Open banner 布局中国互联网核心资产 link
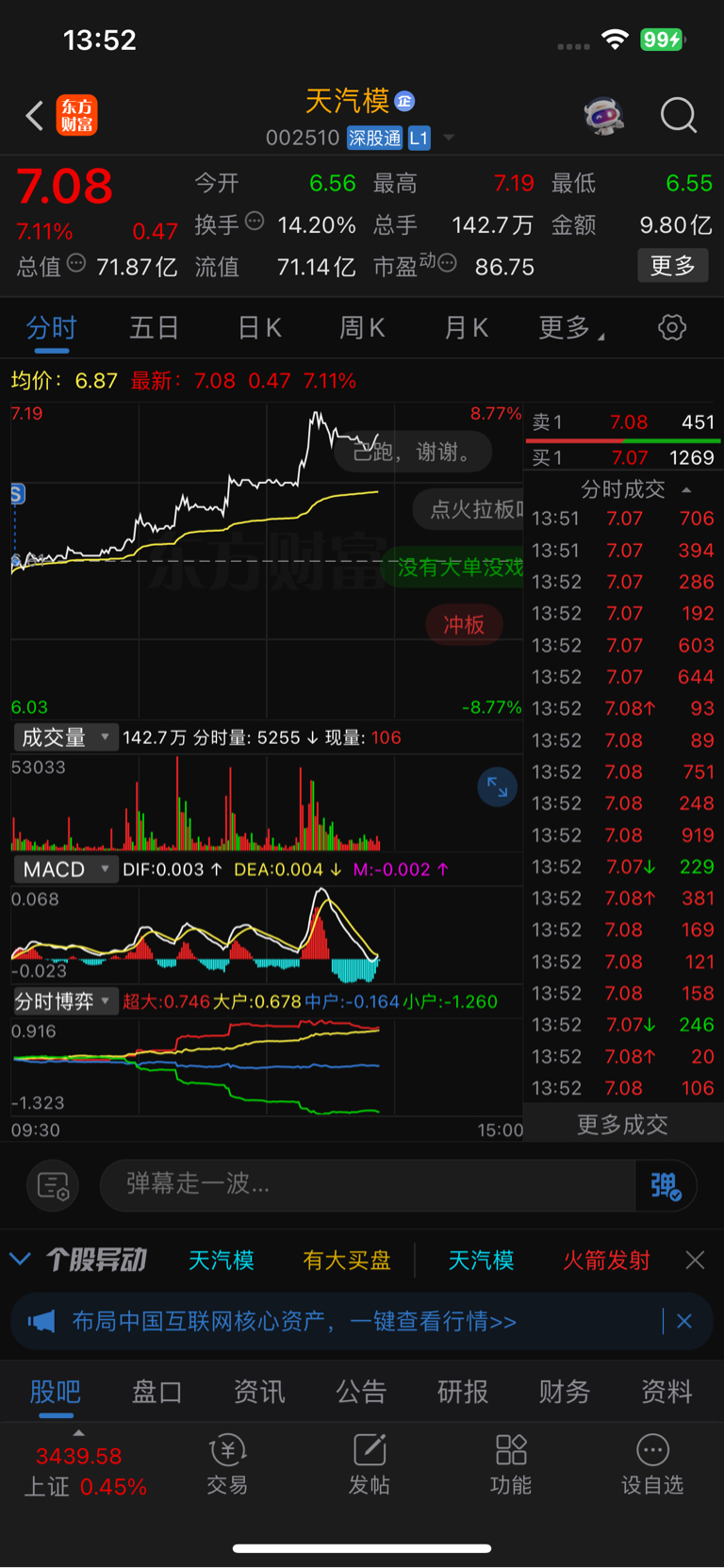 pos(294,1322)
